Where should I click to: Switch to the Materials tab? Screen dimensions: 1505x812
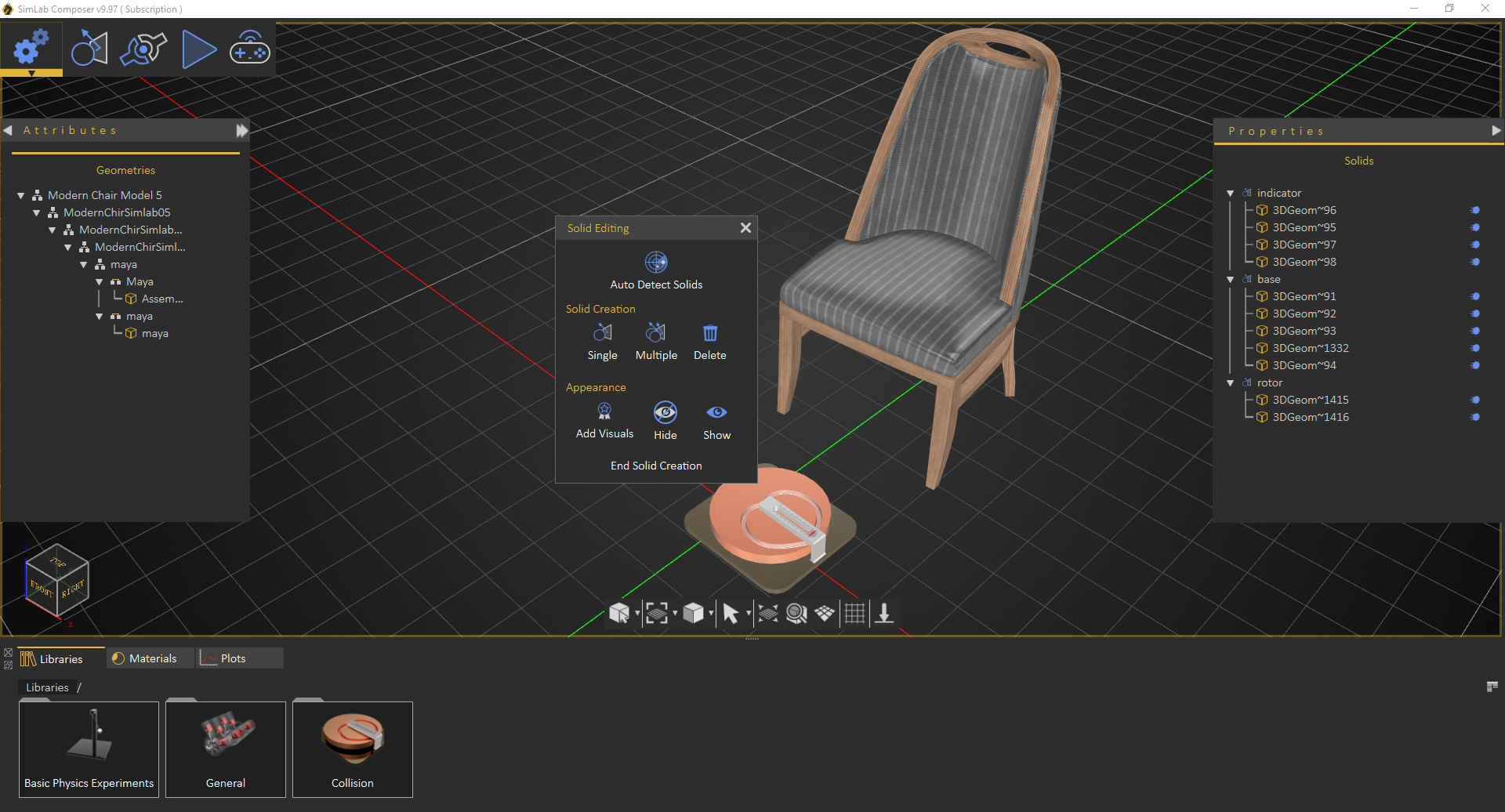click(150, 658)
